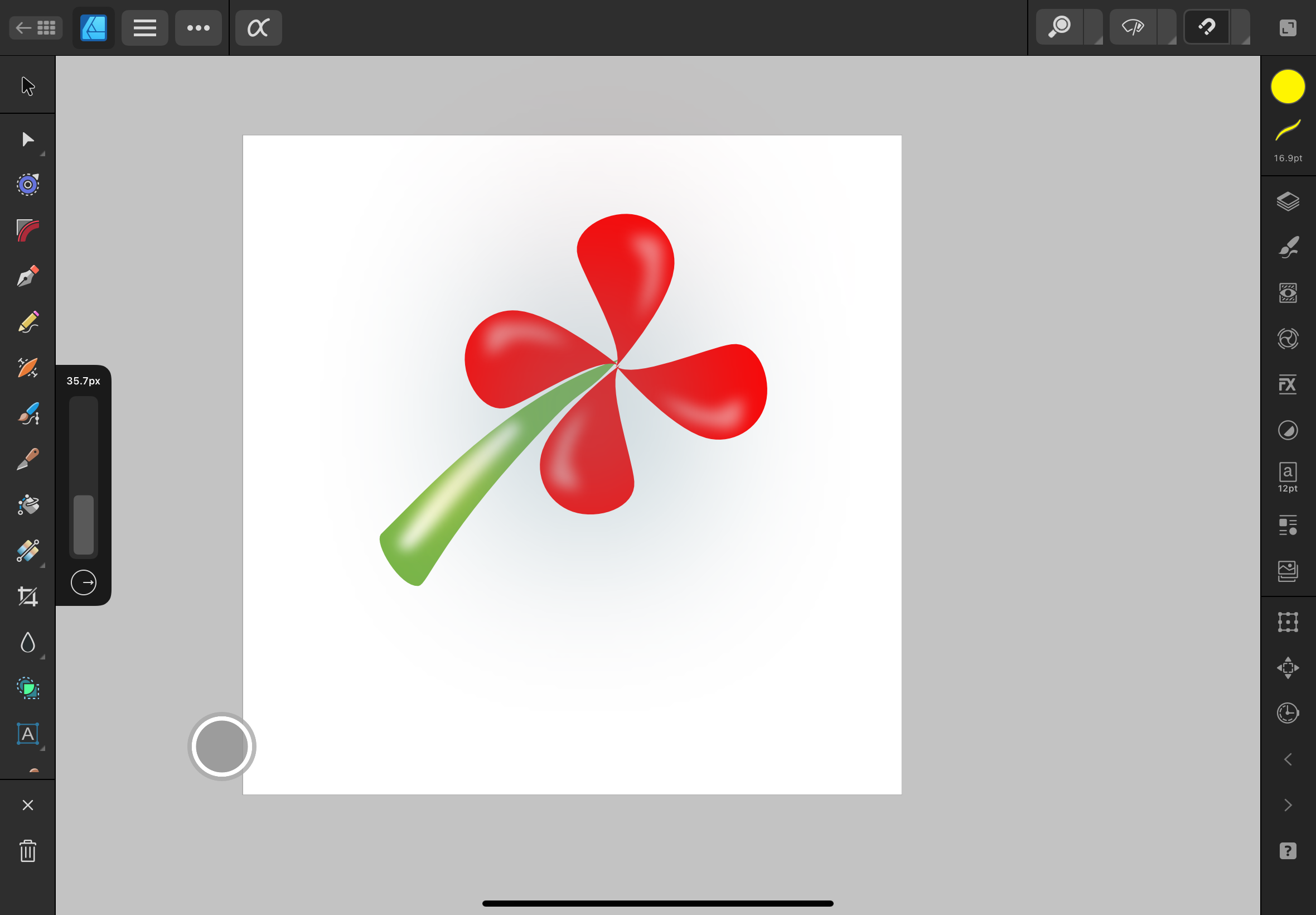Select the Transparency tool
The image size is (1316, 915).
(27, 551)
